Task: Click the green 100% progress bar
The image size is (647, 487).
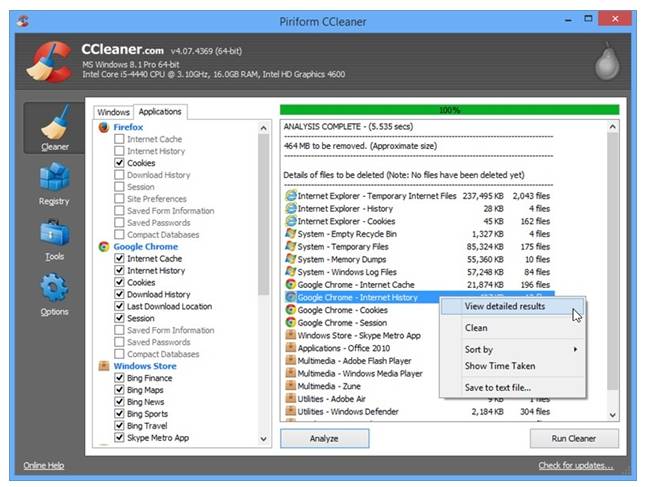Action: 449,110
